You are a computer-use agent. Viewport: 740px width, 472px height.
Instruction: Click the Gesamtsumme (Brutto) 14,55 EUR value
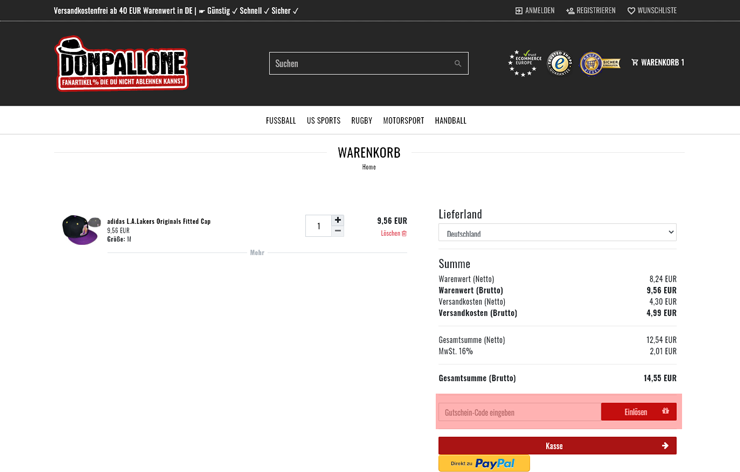660,378
